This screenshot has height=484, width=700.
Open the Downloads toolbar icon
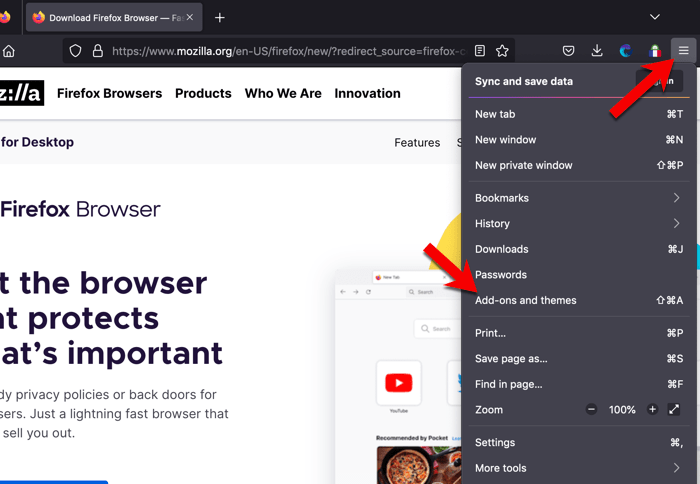(597, 51)
